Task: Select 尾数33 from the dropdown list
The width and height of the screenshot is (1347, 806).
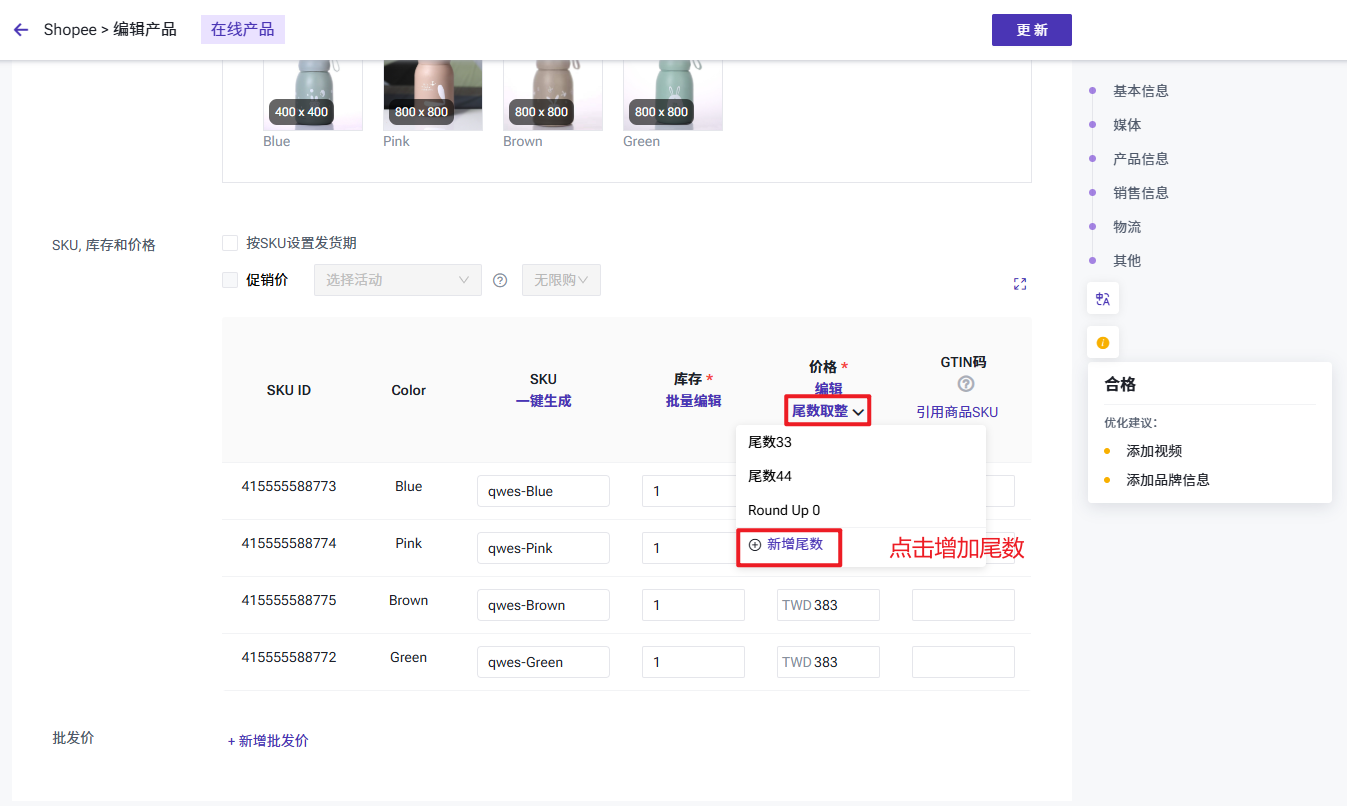Action: click(x=770, y=442)
